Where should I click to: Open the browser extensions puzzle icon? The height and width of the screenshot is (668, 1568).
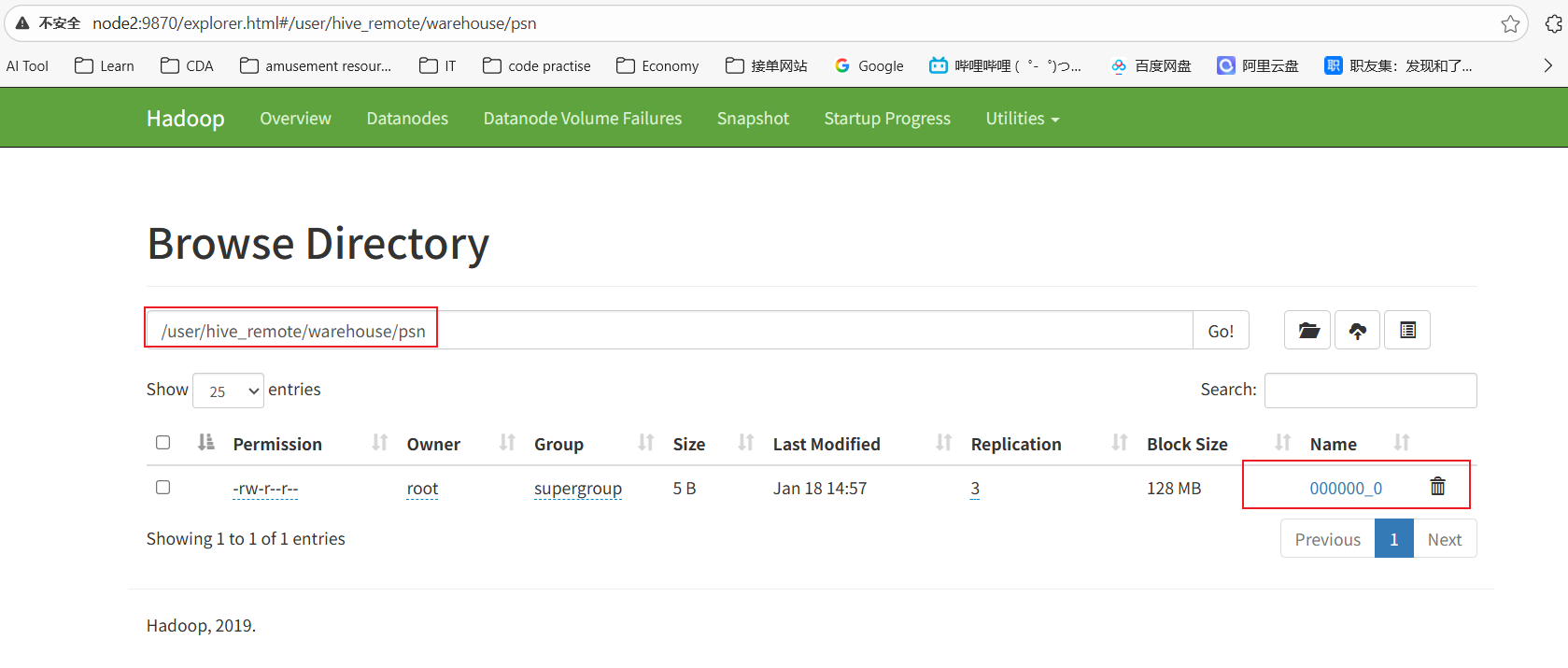[x=1554, y=24]
